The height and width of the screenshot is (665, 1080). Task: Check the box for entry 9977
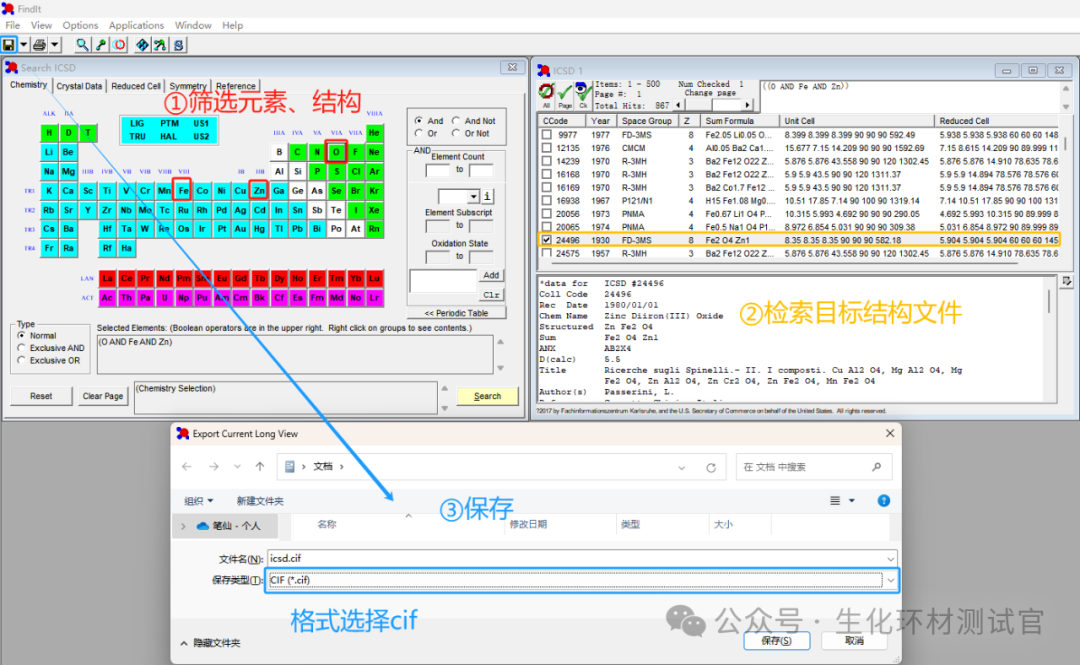(547, 135)
